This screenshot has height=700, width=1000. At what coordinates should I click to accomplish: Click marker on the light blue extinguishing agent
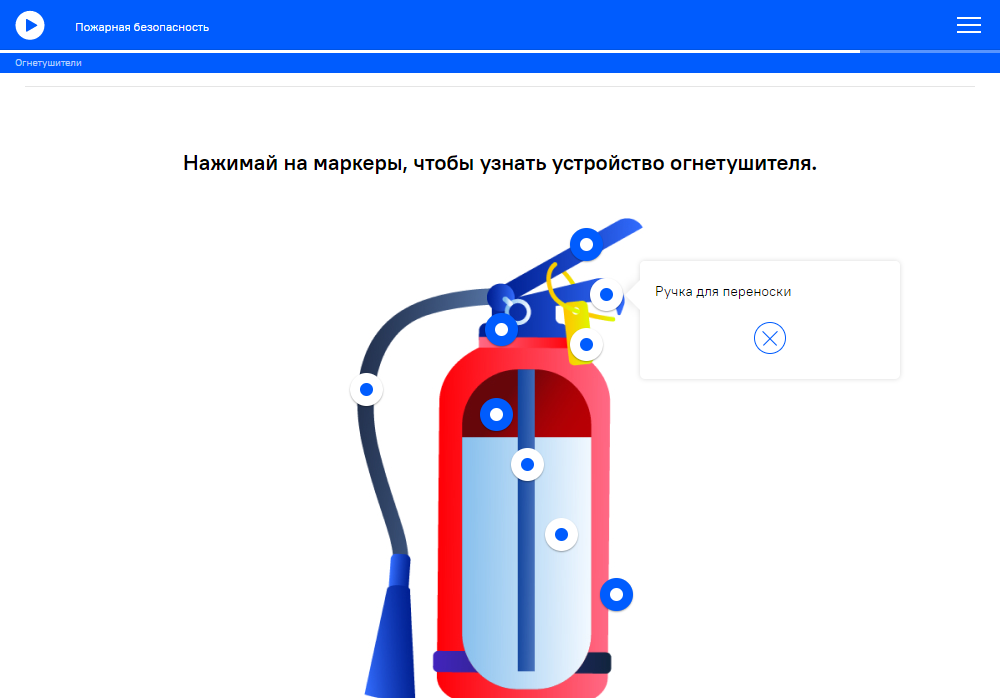click(561, 534)
